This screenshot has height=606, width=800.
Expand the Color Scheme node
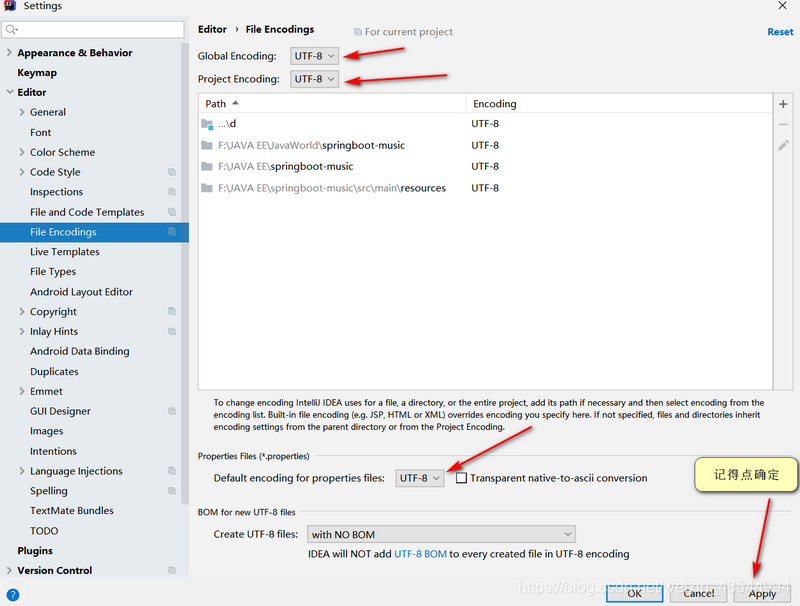(21, 152)
